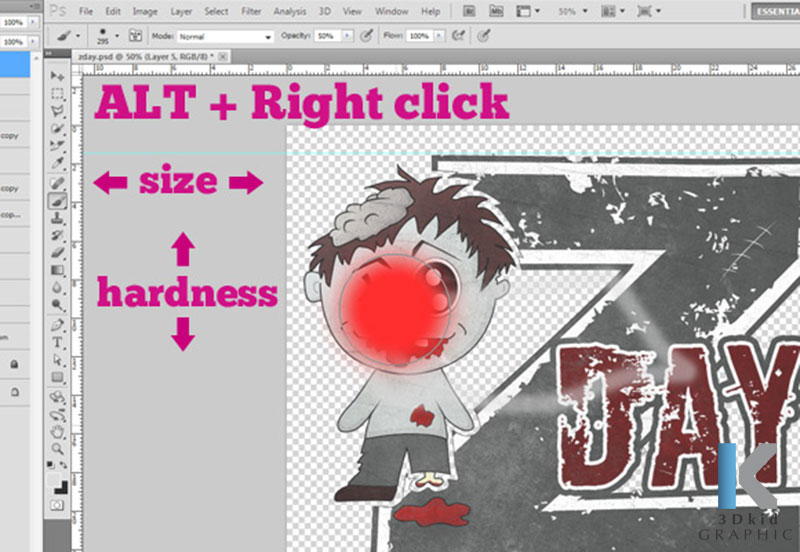Open the Filter menu

pyautogui.click(x=251, y=11)
